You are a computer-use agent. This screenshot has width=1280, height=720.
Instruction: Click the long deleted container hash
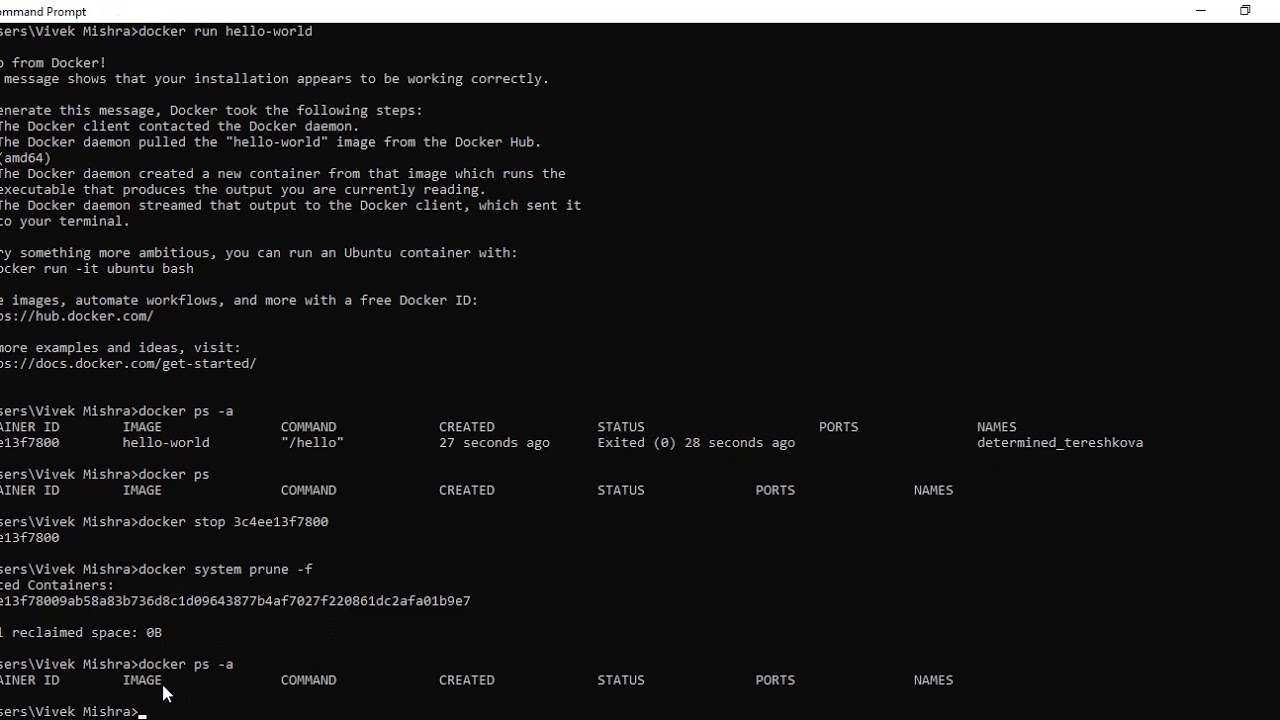tap(235, 601)
